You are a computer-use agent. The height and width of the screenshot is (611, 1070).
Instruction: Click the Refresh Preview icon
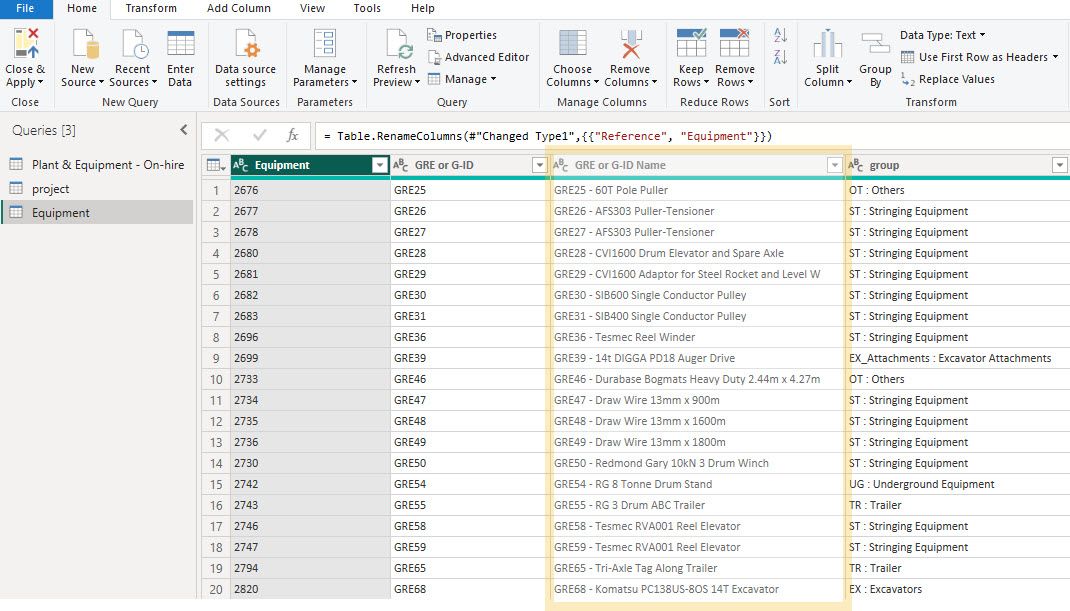point(397,44)
